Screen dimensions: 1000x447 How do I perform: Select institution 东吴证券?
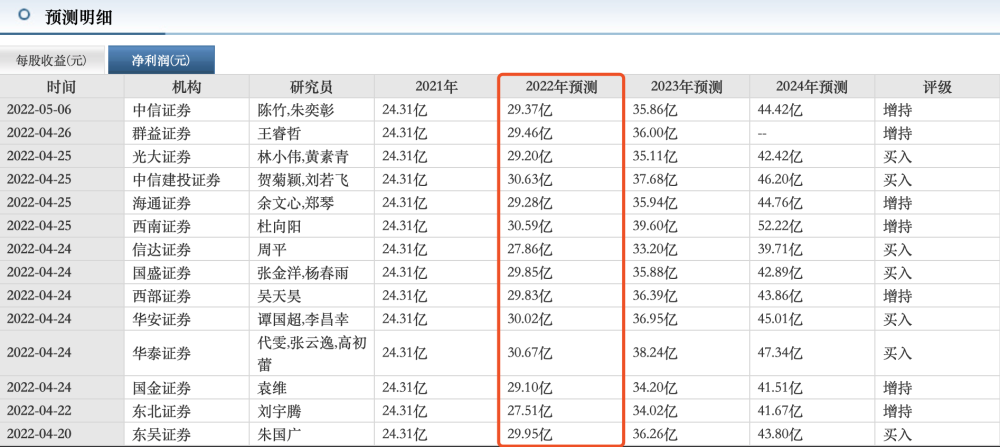click(x=161, y=435)
